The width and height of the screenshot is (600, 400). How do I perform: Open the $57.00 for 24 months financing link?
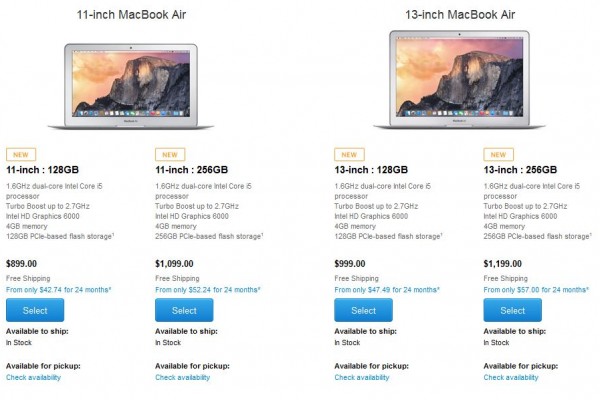click(x=535, y=290)
